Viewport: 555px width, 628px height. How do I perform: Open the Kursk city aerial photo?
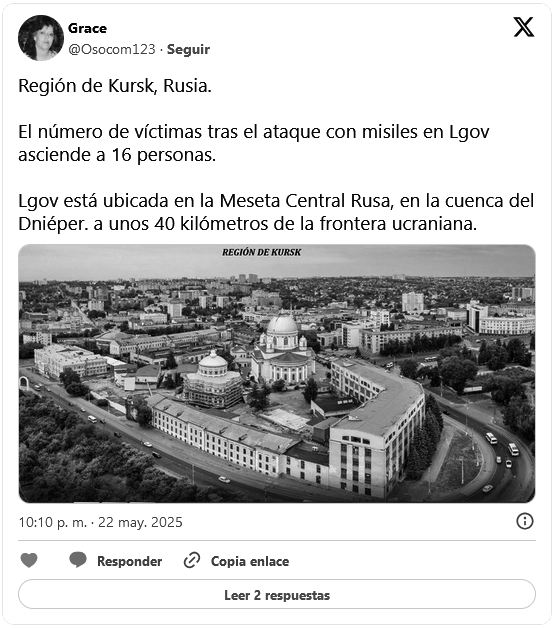(277, 373)
